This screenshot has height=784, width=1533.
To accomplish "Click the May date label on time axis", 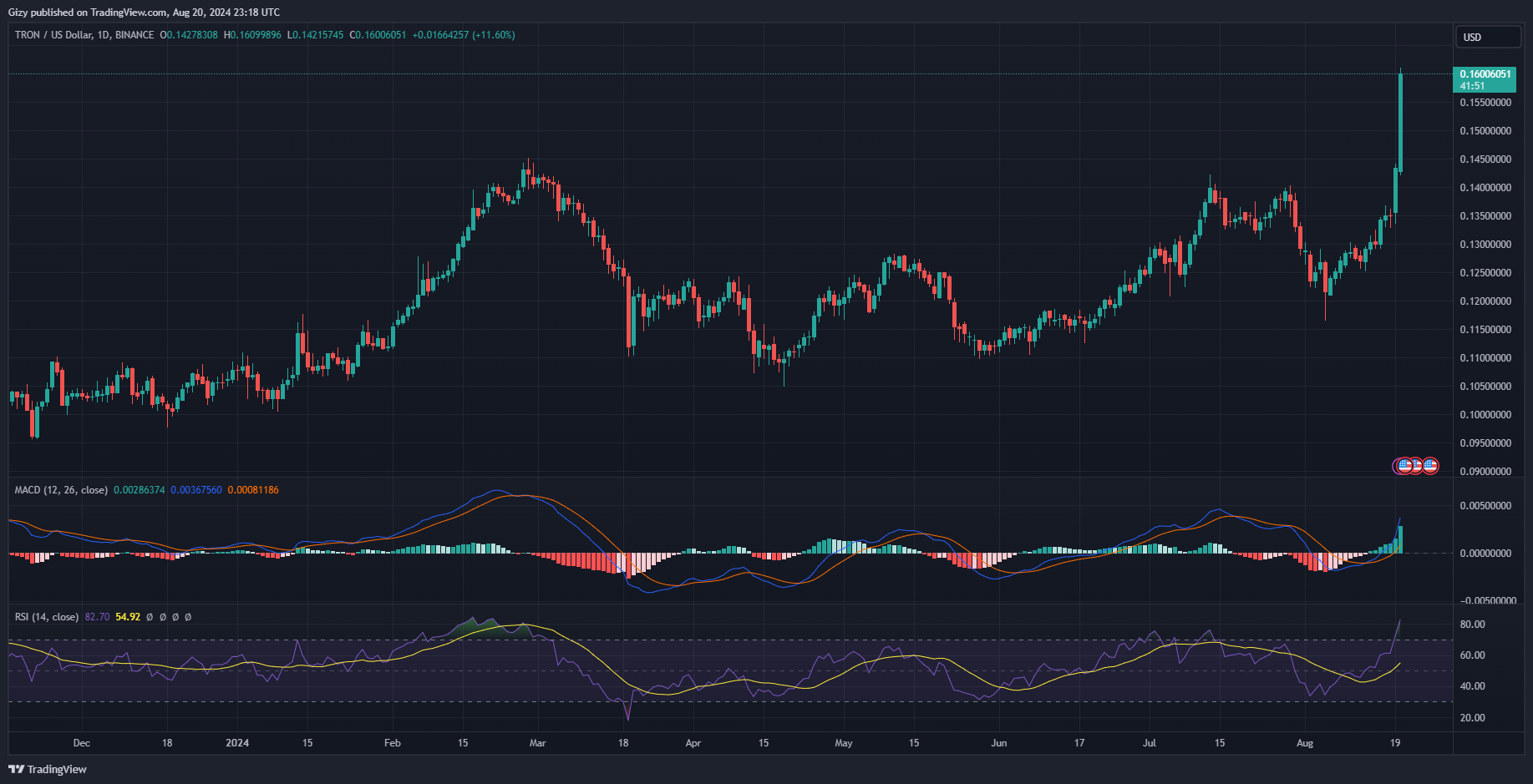I will (x=844, y=743).
